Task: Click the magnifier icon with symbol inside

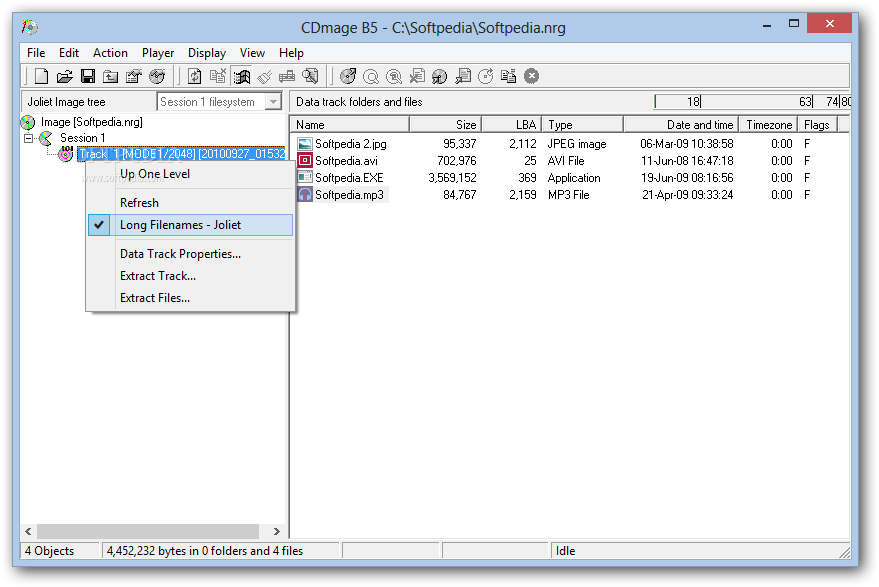Action: (x=394, y=76)
